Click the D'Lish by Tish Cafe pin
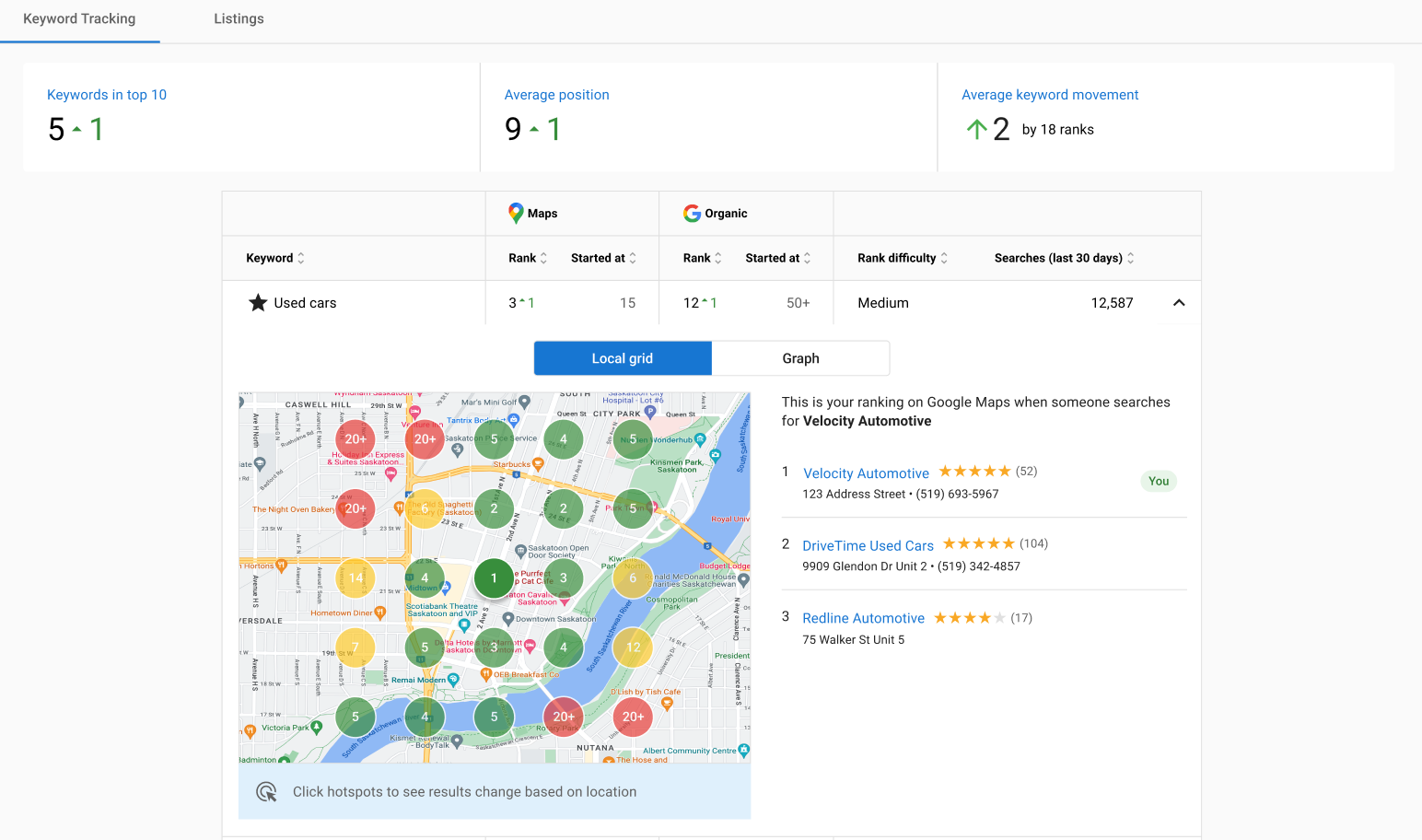This screenshot has width=1422, height=840. point(668,704)
